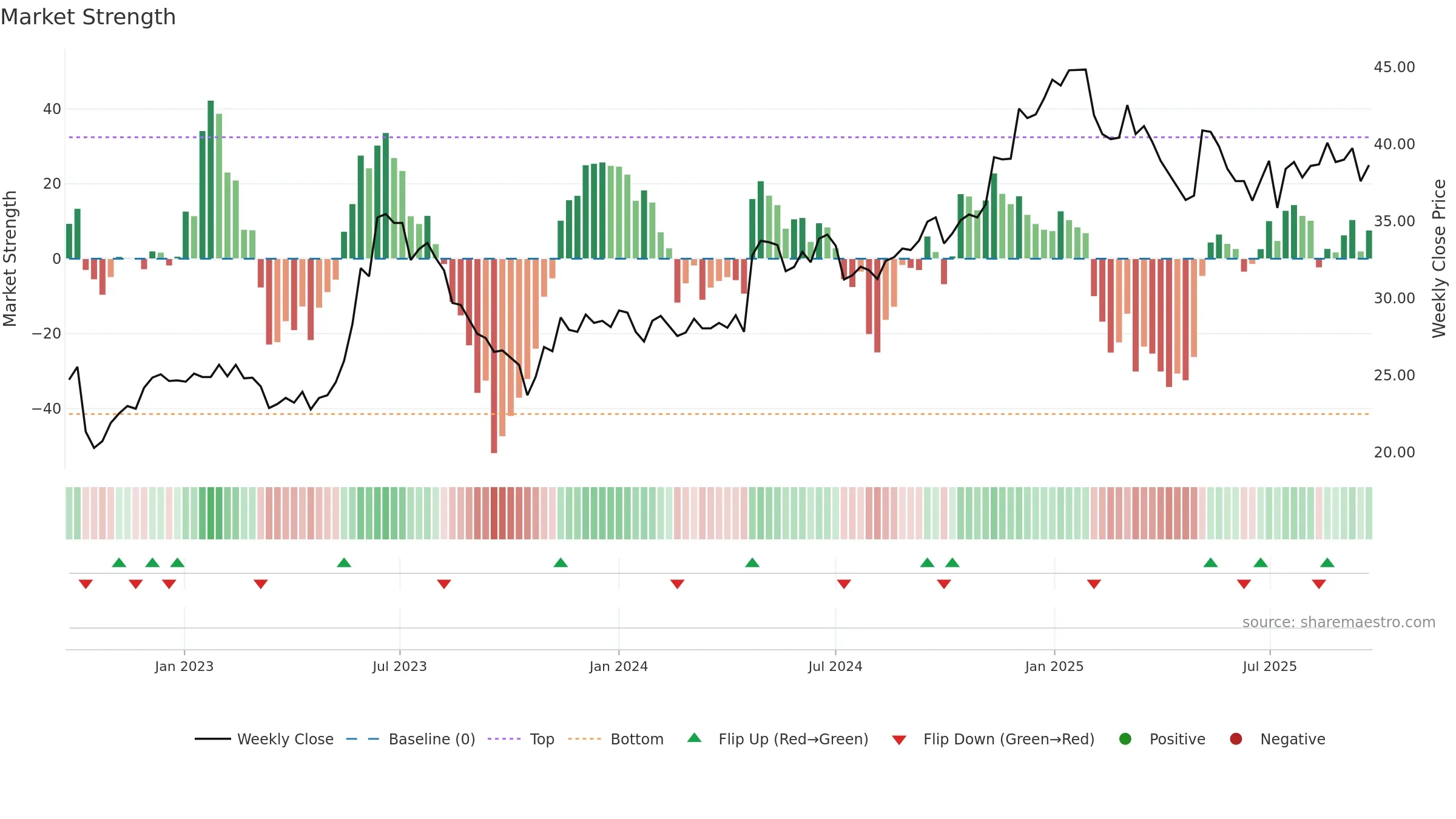This screenshot has height=819, width=1456.
Task: Click the Market Strength chart title
Action: point(88,17)
